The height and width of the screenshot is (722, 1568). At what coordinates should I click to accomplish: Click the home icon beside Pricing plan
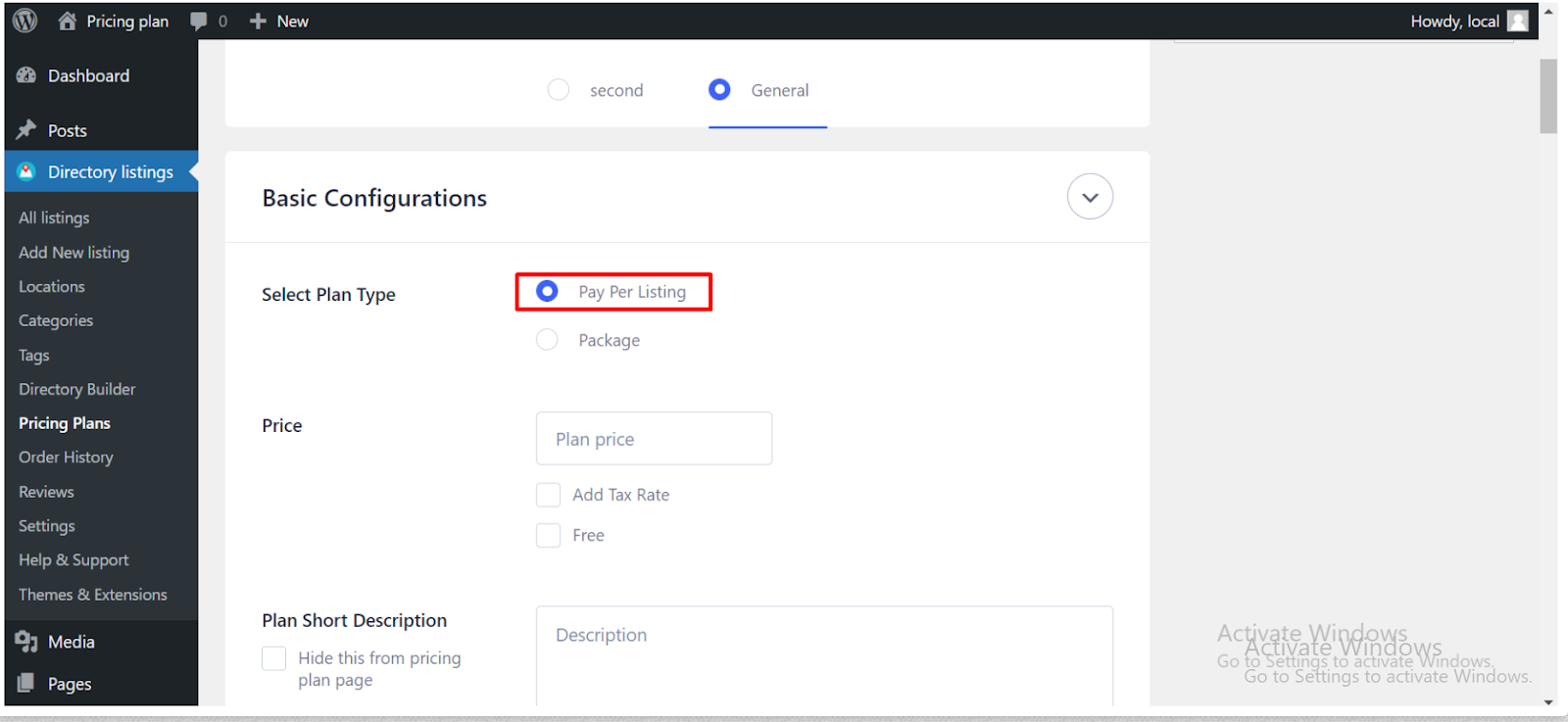tap(67, 21)
